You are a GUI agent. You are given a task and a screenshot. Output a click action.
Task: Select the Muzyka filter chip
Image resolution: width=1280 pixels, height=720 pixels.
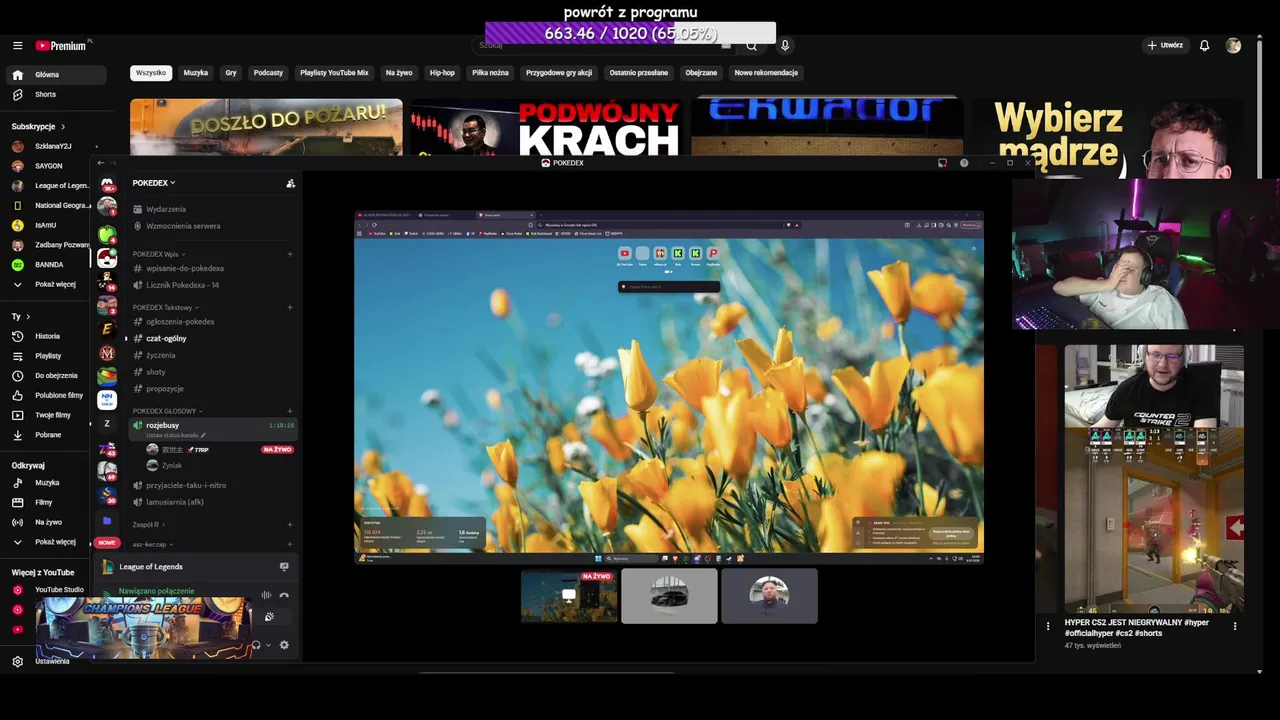tap(196, 73)
